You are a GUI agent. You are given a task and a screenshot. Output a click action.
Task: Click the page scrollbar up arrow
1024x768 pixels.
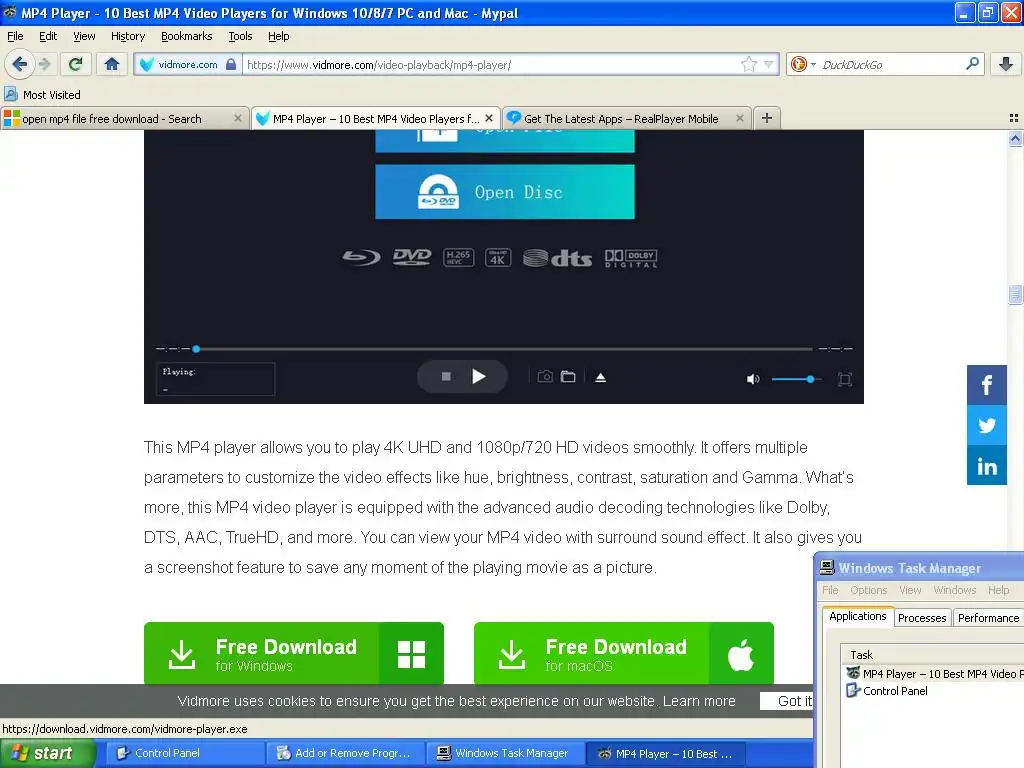[1015, 138]
